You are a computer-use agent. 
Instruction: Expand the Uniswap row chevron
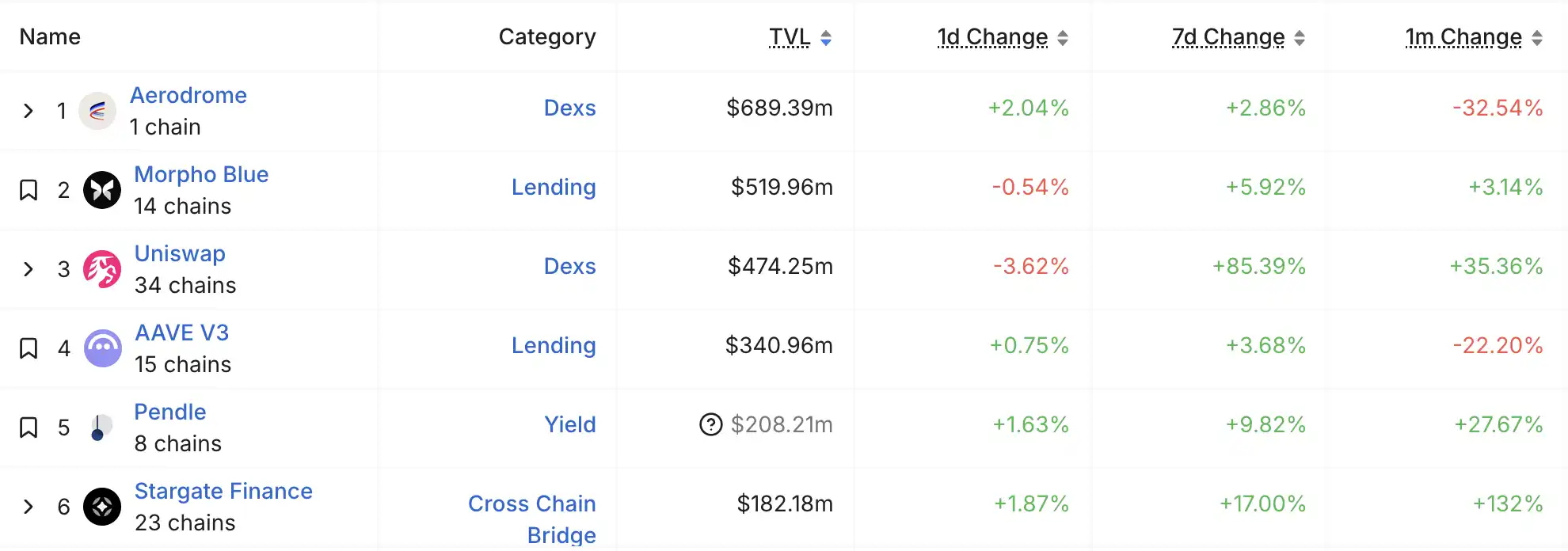click(x=29, y=269)
